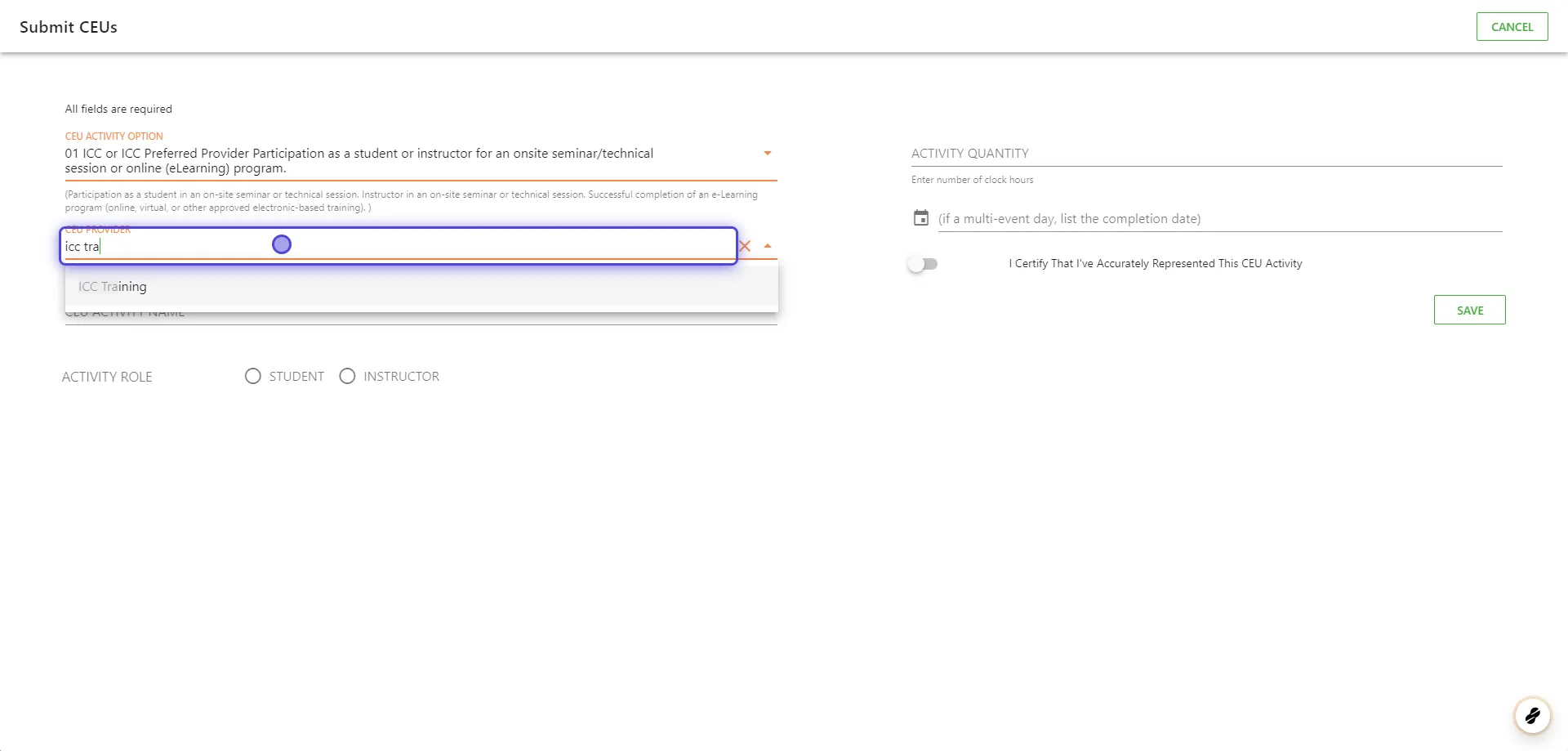The image size is (1568, 751).
Task: Click the 'All fields are required' notice
Action: [118, 110]
